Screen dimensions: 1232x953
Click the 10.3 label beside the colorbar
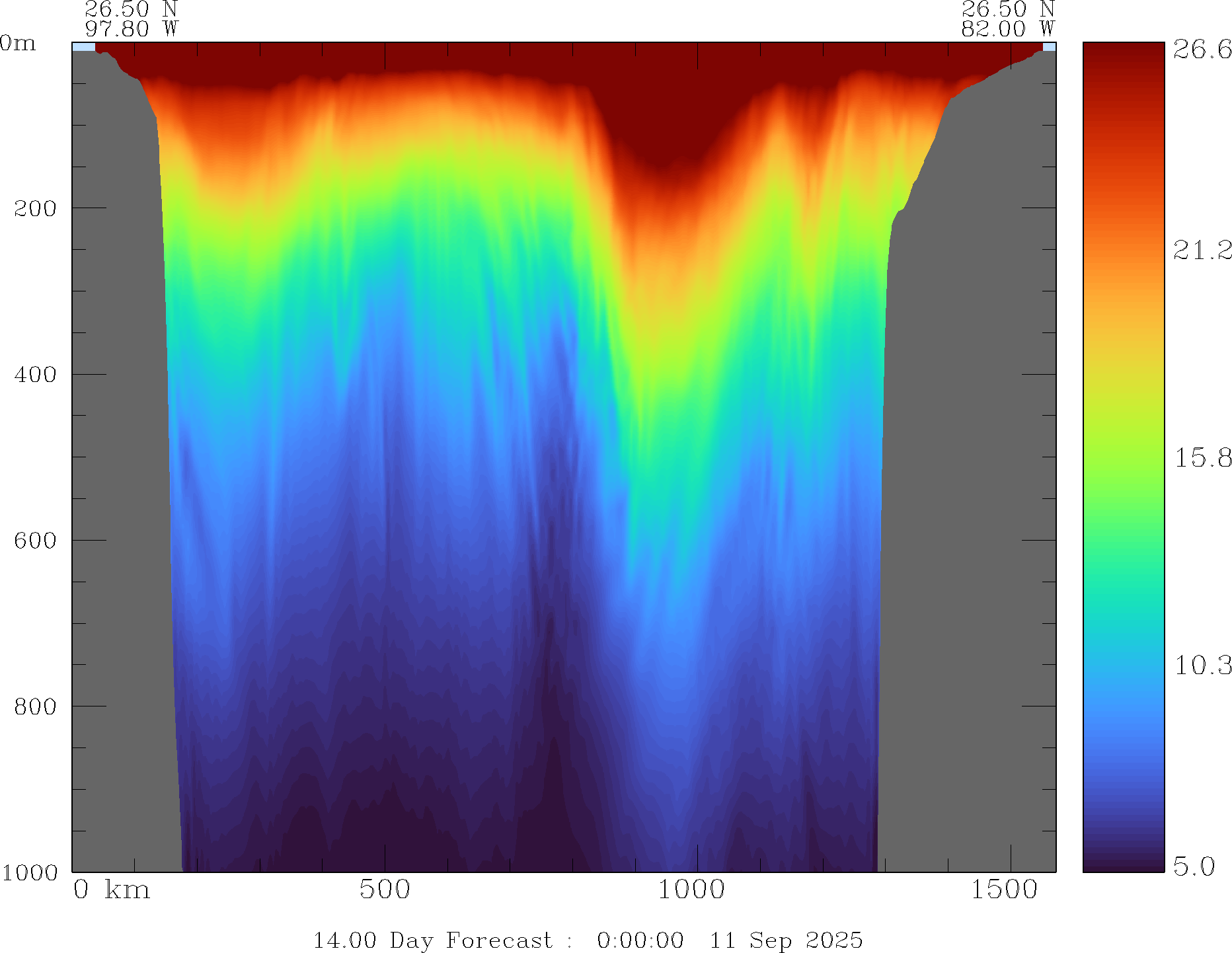[x=1202, y=665]
